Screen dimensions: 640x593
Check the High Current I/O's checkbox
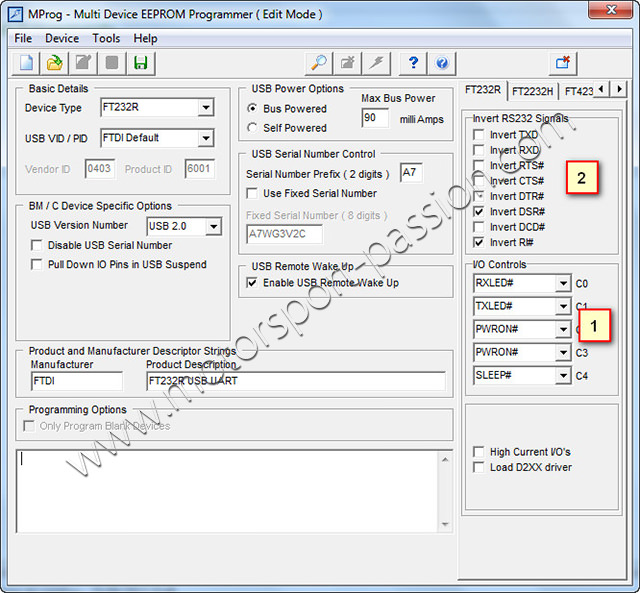click(x=478, y=452)
